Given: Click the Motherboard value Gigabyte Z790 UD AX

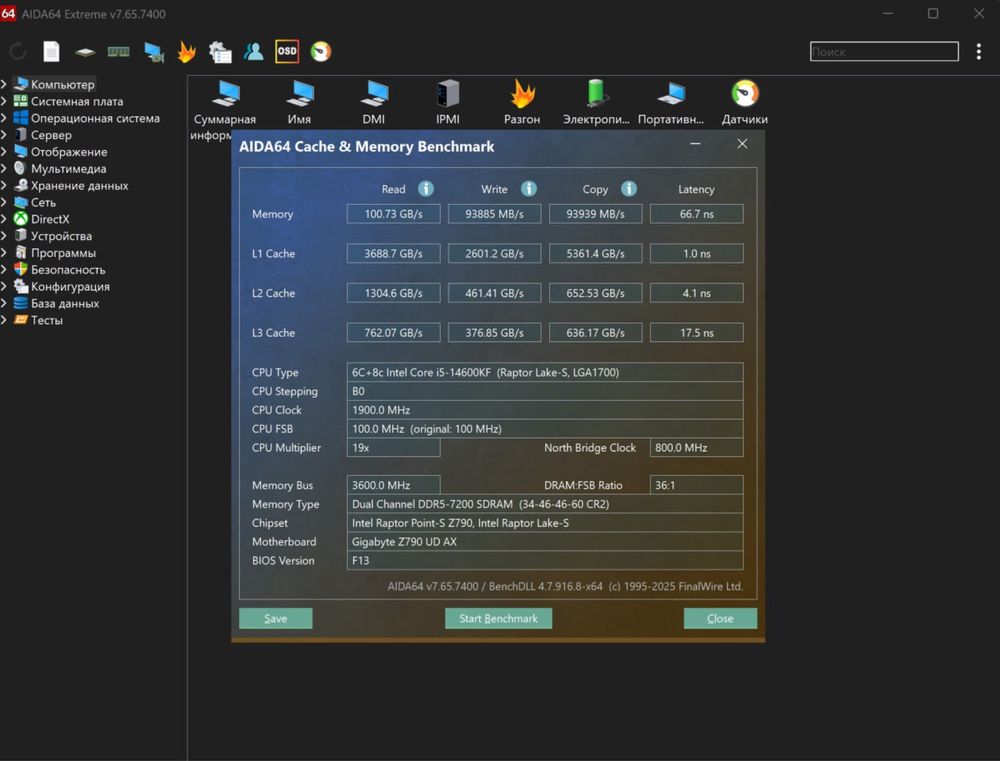Looking at the screenshot, I should coord(545,542).
